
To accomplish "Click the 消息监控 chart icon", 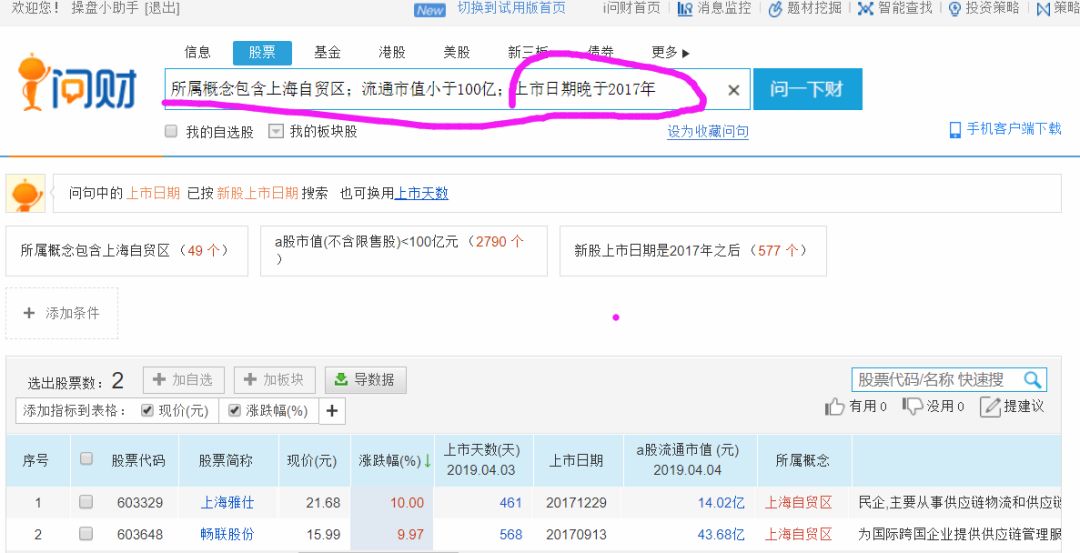I will [684, 8].
